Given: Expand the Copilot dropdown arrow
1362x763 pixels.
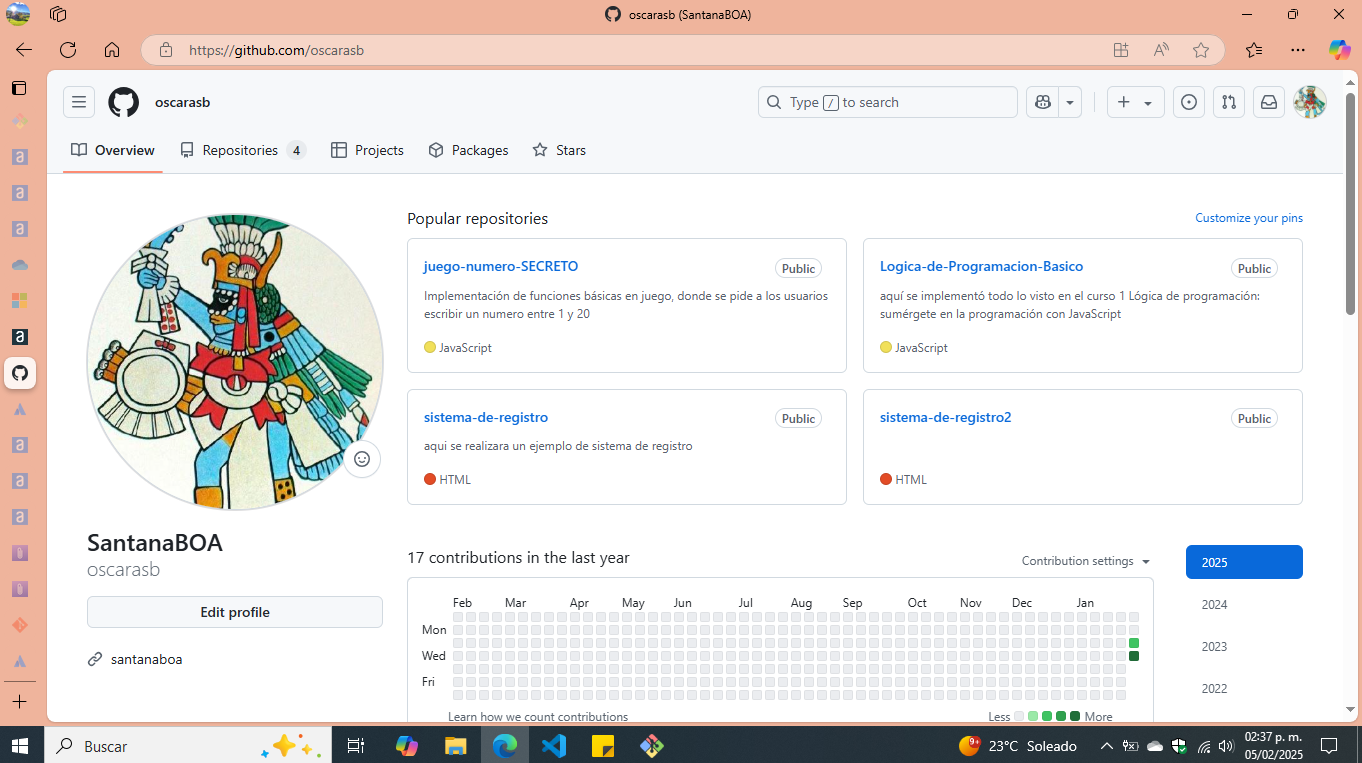Looking at the screenshot, I should [1070, 102].
